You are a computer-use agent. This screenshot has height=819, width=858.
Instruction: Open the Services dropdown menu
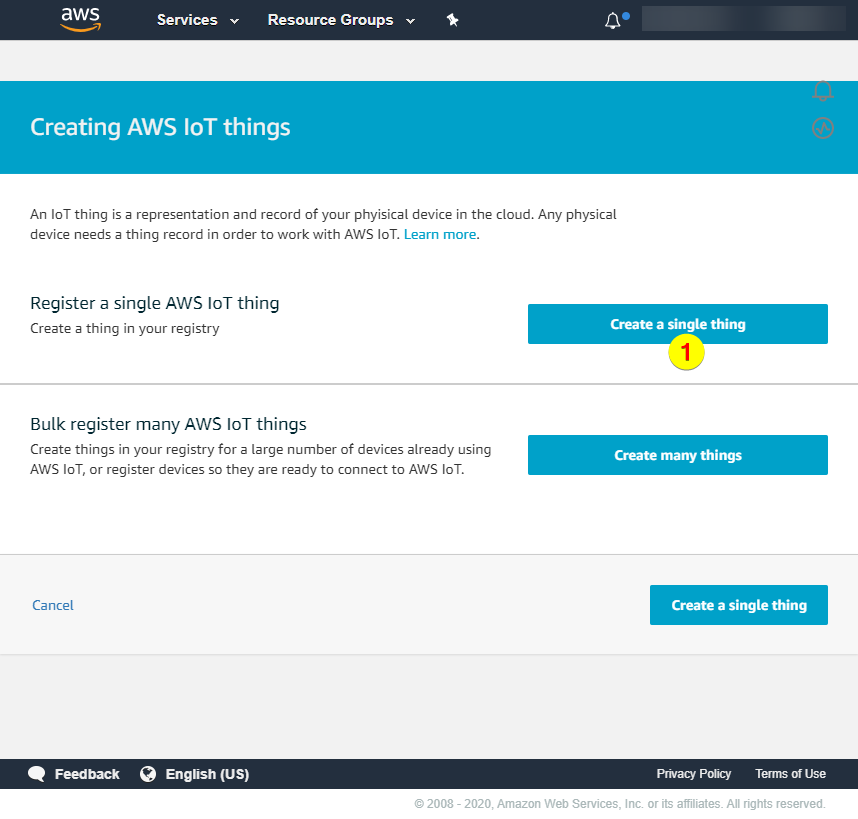click(198, 20)
